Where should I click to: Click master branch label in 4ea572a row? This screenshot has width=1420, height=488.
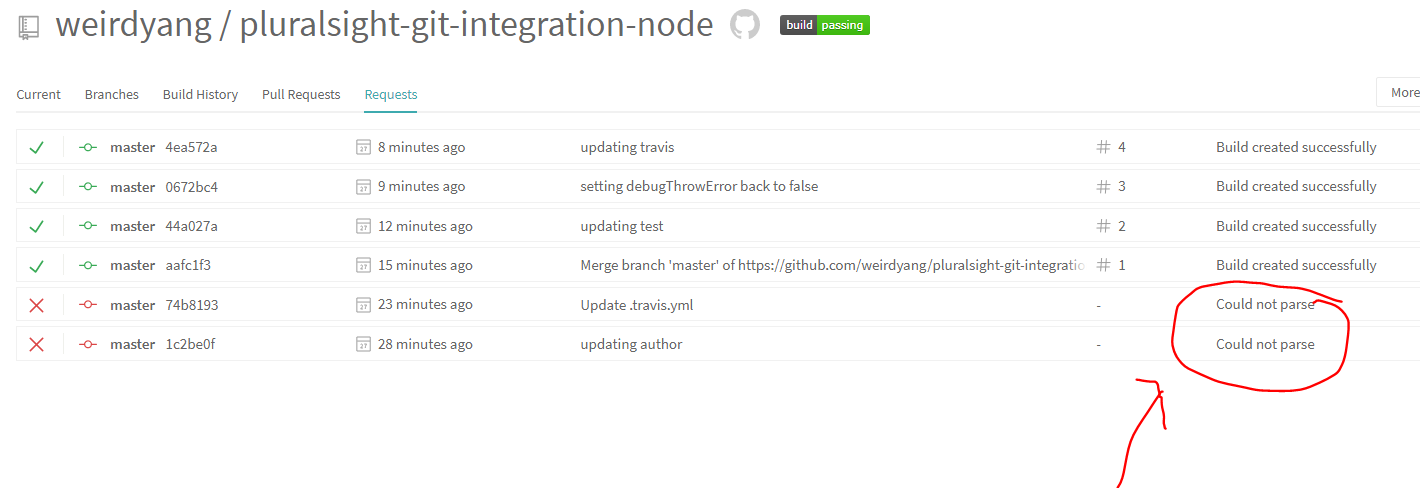tap(132, 147)
